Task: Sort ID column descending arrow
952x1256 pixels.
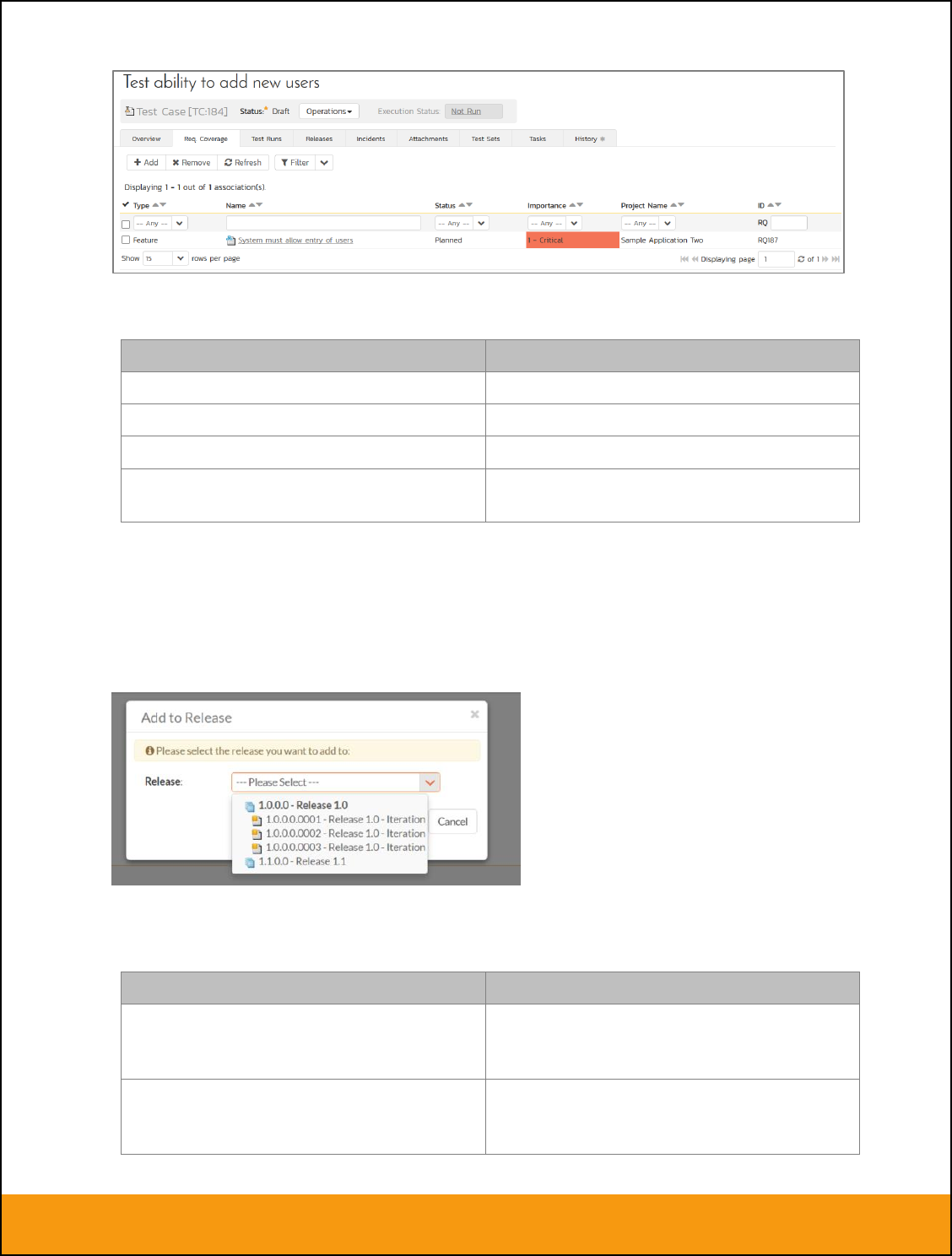Action: click(778, 205)
